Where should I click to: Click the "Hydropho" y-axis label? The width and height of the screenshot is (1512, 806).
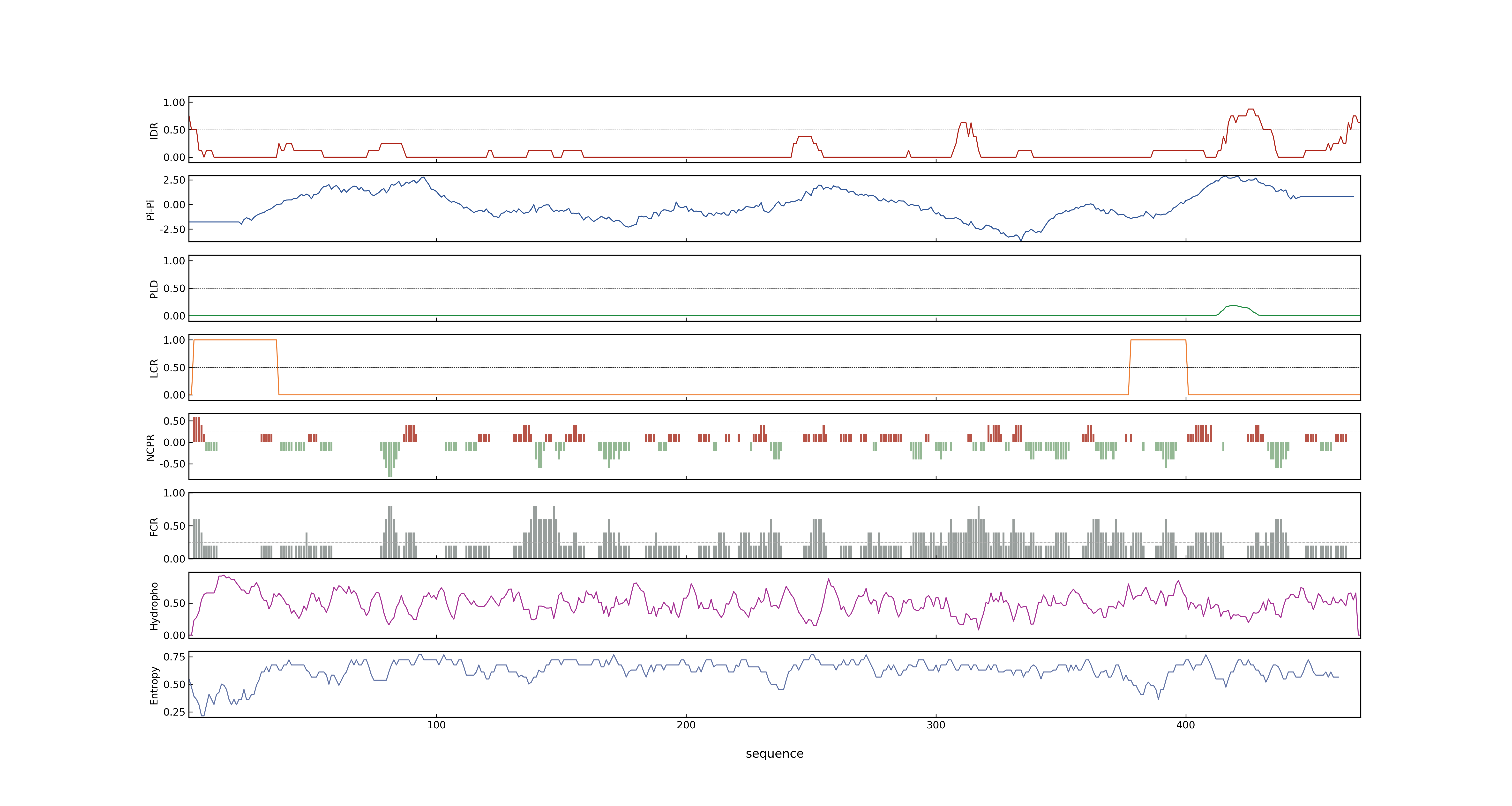[154, 606]
